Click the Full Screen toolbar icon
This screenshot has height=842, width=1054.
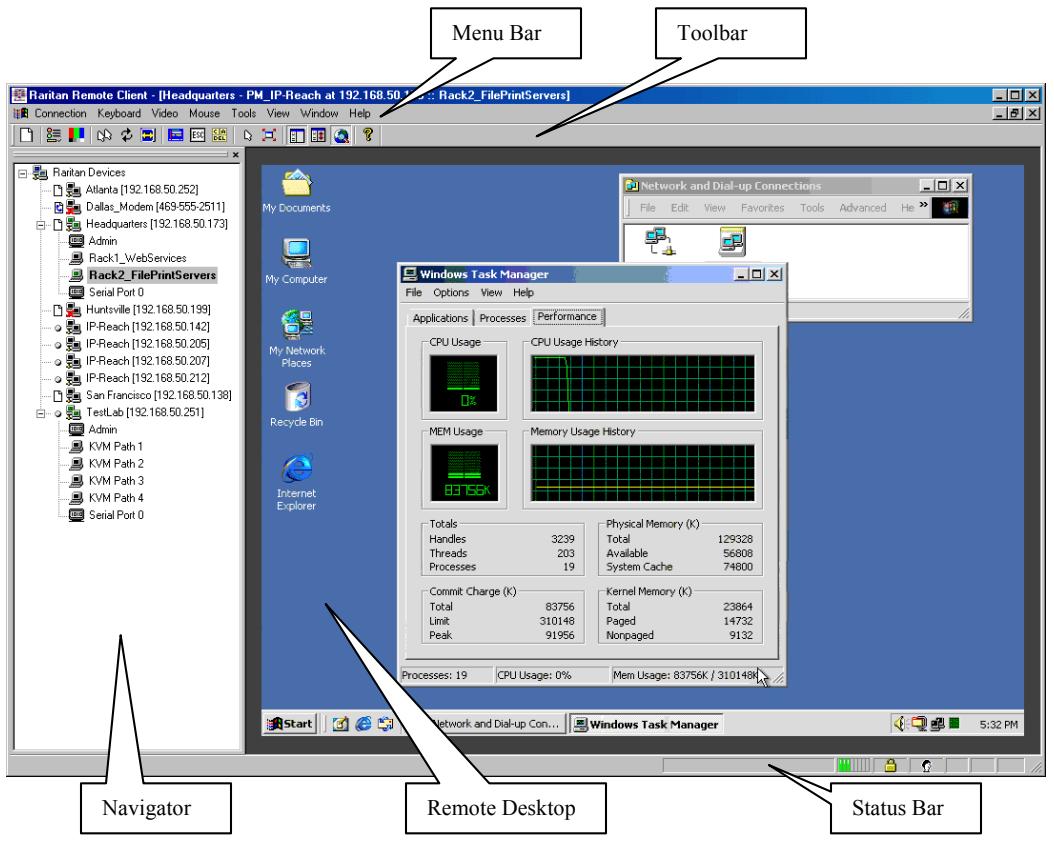click(x=269, y=135)
